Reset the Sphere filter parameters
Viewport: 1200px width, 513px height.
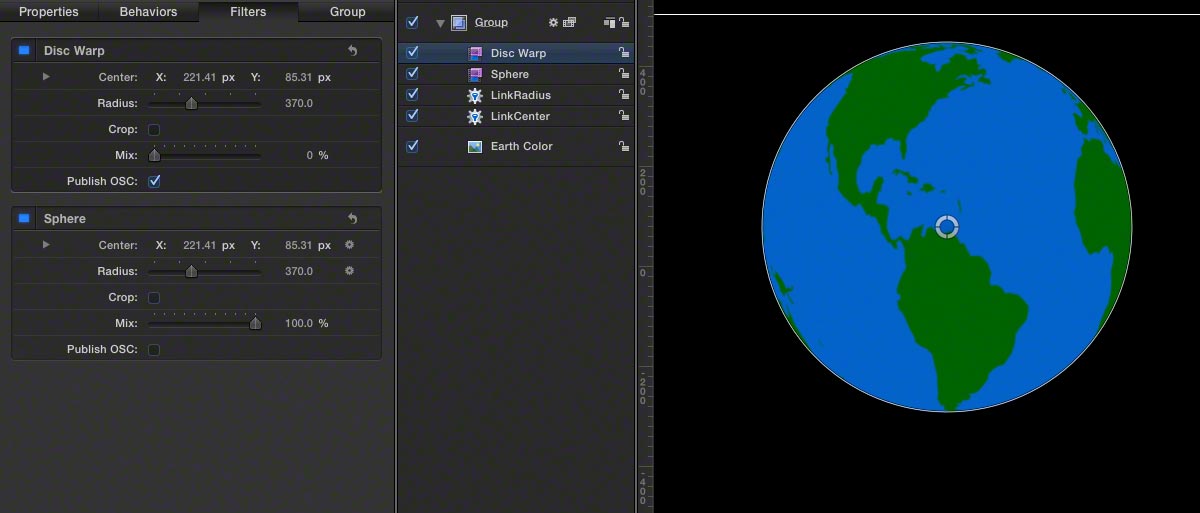[352, 218]
